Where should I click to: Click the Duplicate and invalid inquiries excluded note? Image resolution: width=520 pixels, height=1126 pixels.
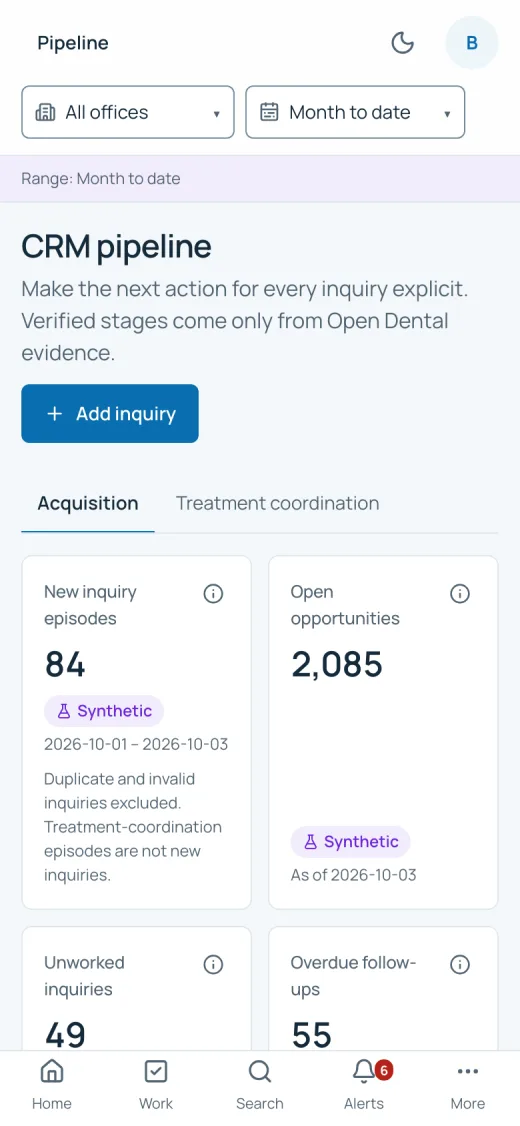pos(133,827)
